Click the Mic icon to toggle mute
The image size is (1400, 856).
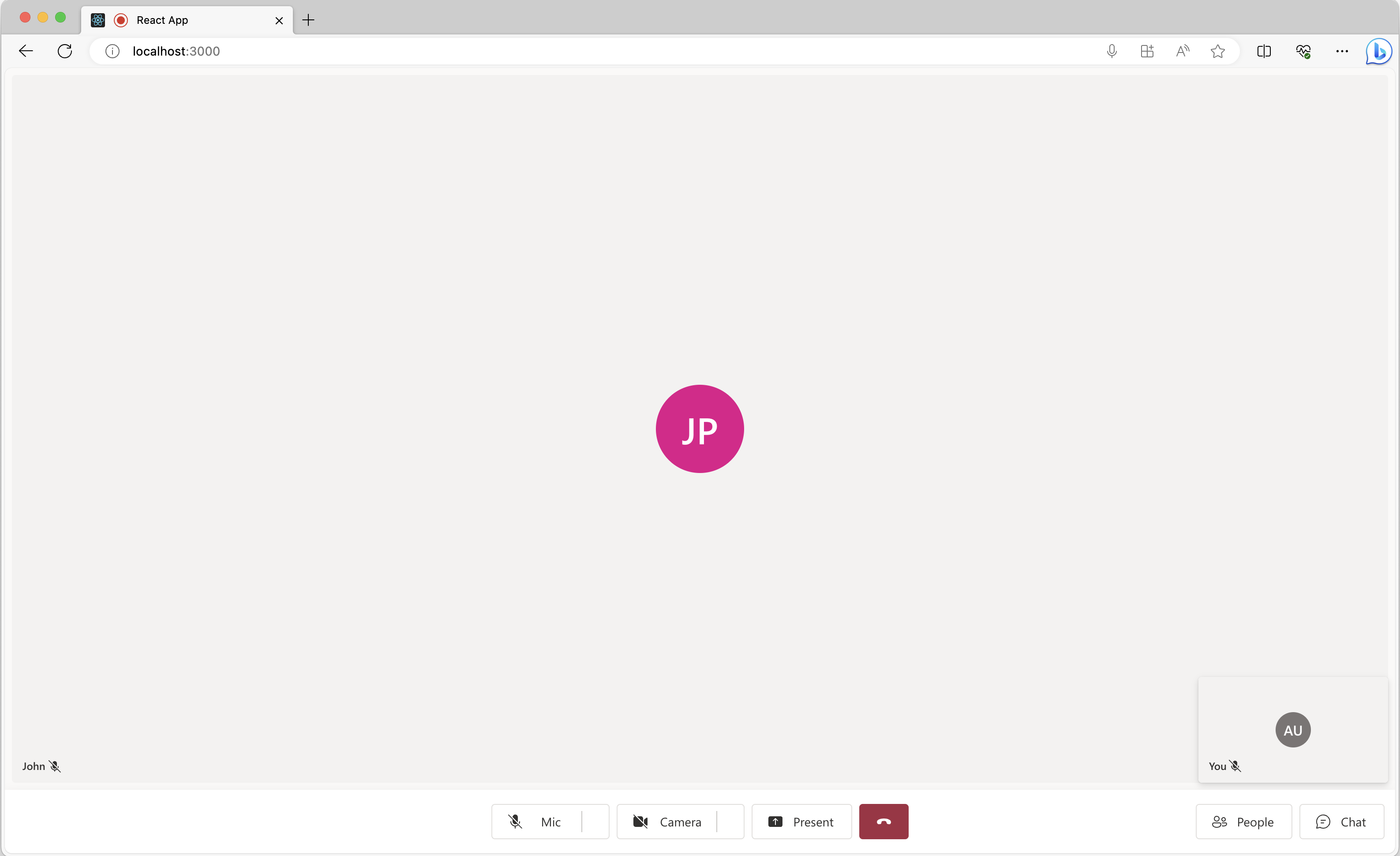(516, 822)
